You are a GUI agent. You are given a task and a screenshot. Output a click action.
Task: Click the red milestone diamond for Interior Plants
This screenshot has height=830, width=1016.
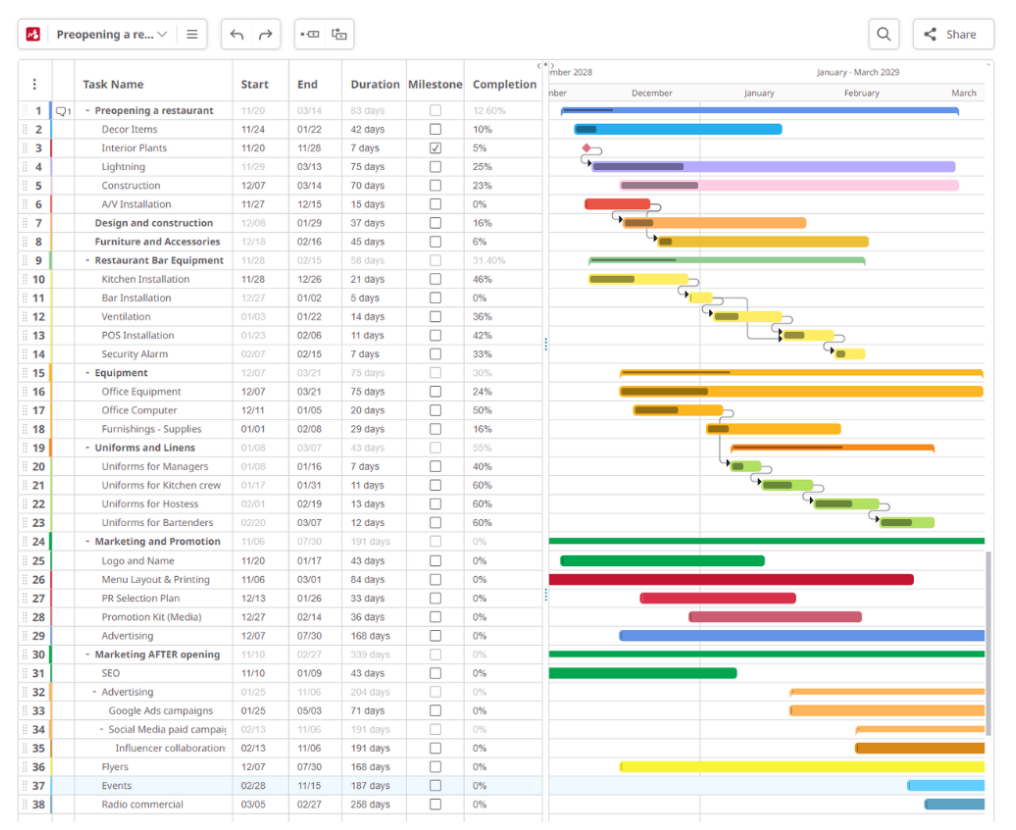587,147
